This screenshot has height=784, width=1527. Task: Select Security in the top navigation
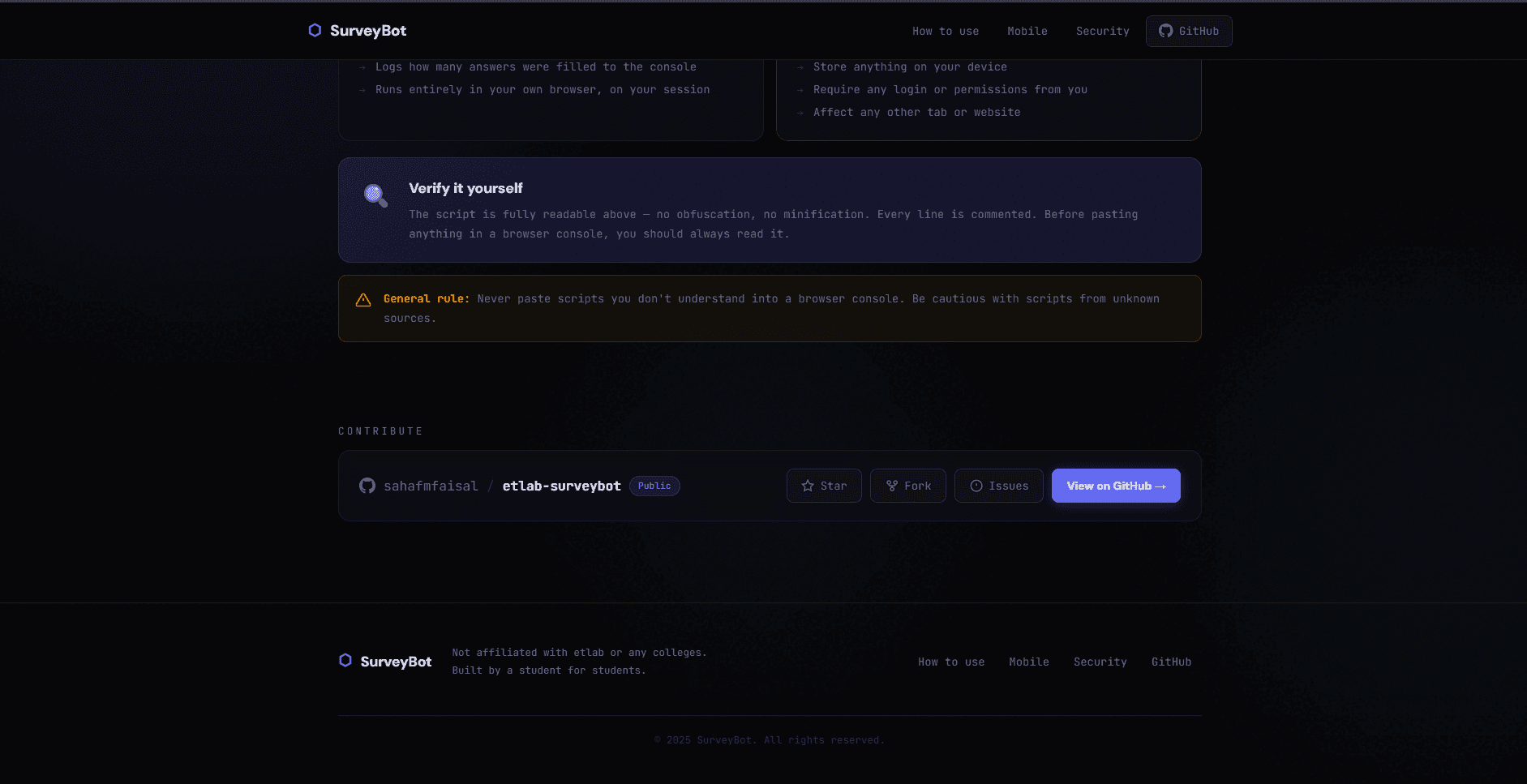[x=1102, y=31]
